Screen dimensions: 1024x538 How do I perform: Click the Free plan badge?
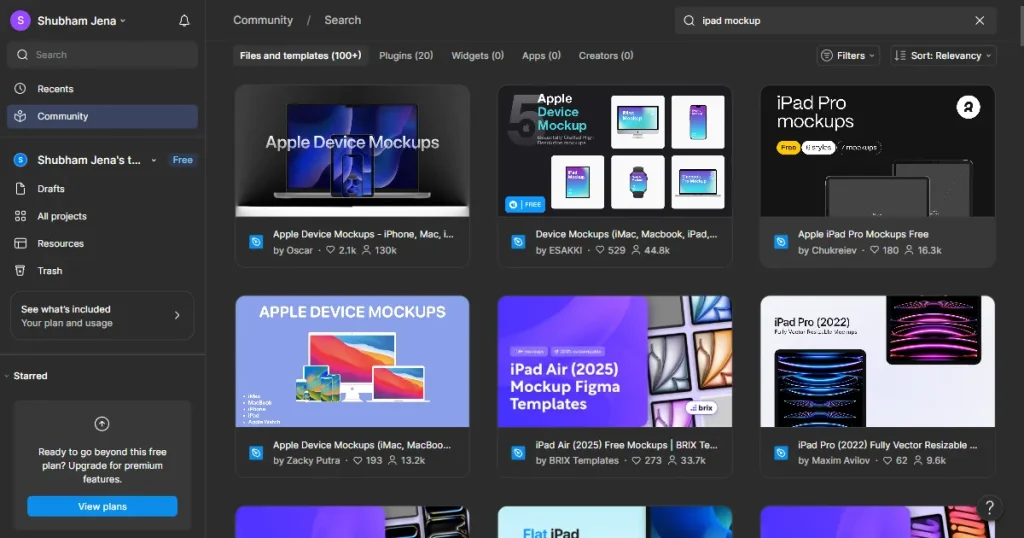point(183,160)
